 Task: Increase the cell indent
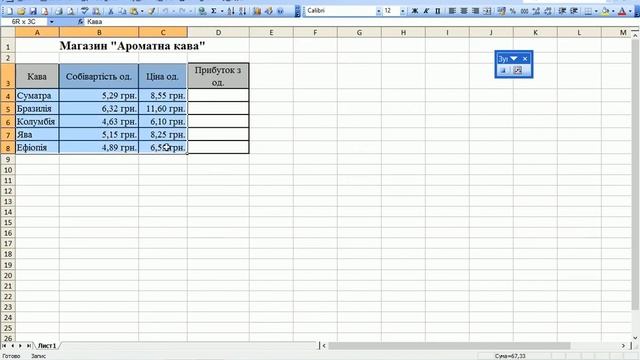pos(574,11)
